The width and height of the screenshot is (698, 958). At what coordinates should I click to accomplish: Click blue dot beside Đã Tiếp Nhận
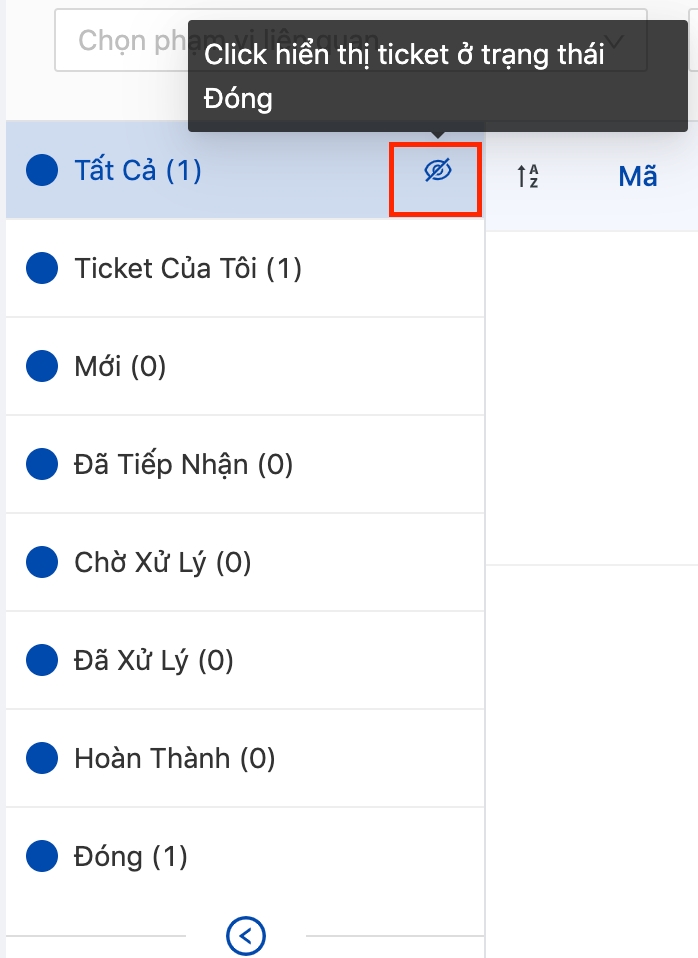coord(42,464)
